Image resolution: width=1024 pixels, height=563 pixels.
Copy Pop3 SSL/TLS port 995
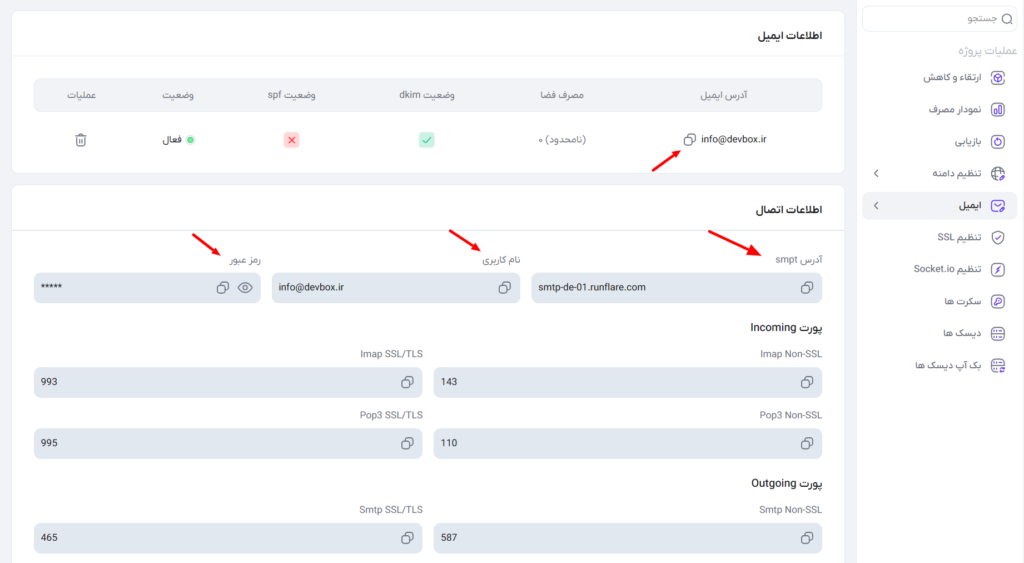(x=408, y=443)
